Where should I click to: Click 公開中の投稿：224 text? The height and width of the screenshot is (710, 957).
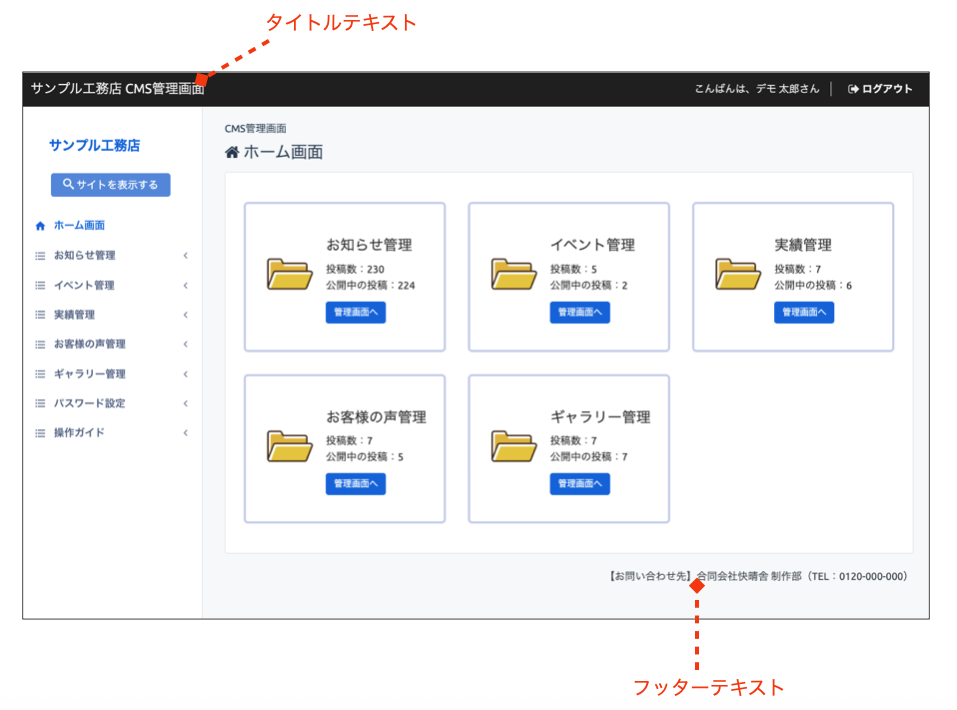pyautogui.click(x=370, y=285)
